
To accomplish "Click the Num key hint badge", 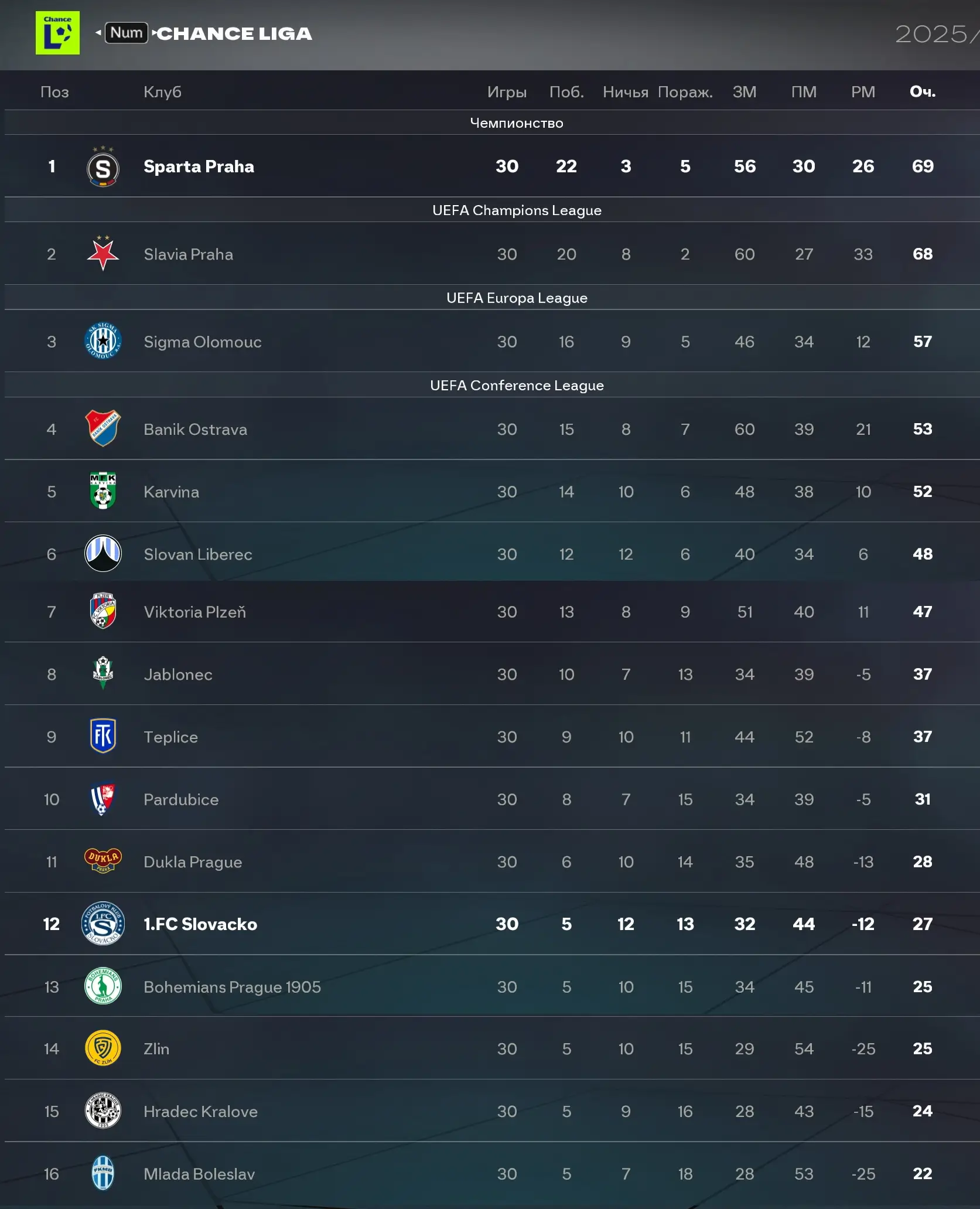I will pos(126,33).
